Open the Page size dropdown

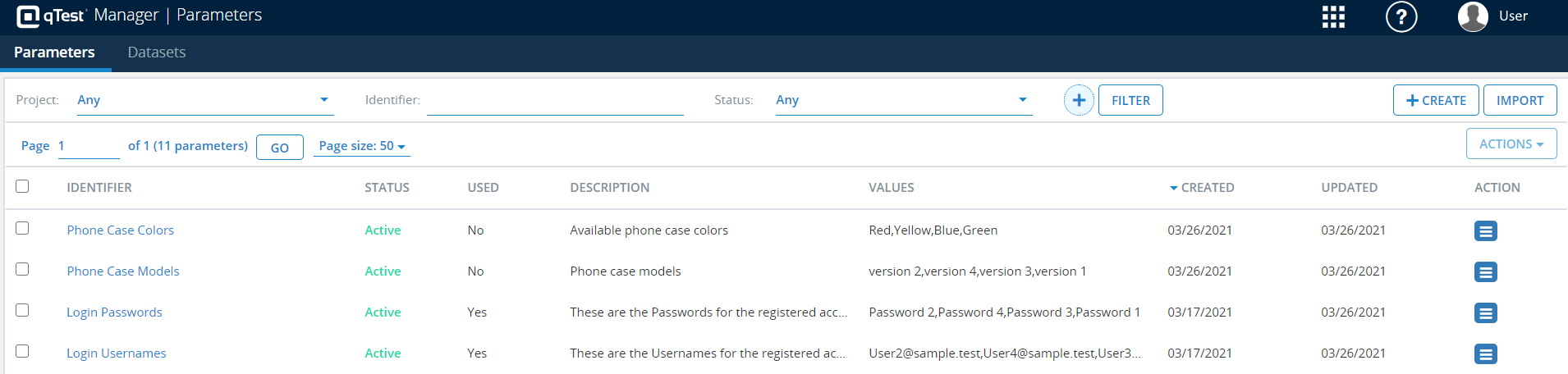point(362,146)
